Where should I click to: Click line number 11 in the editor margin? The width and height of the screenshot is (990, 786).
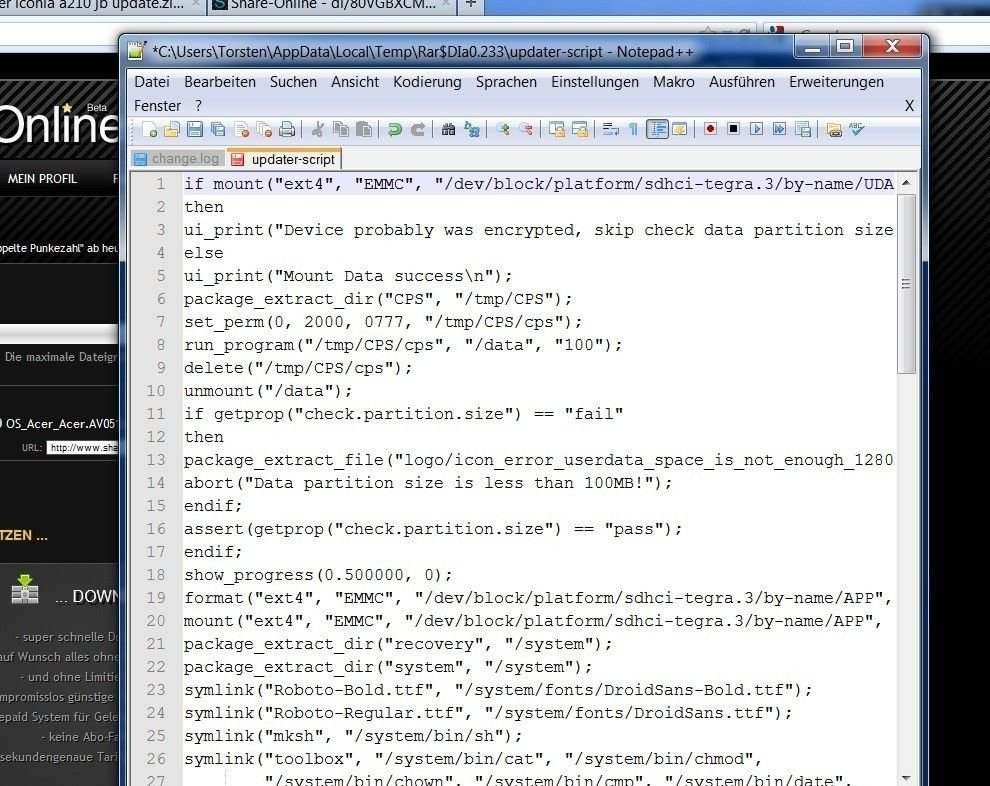(155, 414)
